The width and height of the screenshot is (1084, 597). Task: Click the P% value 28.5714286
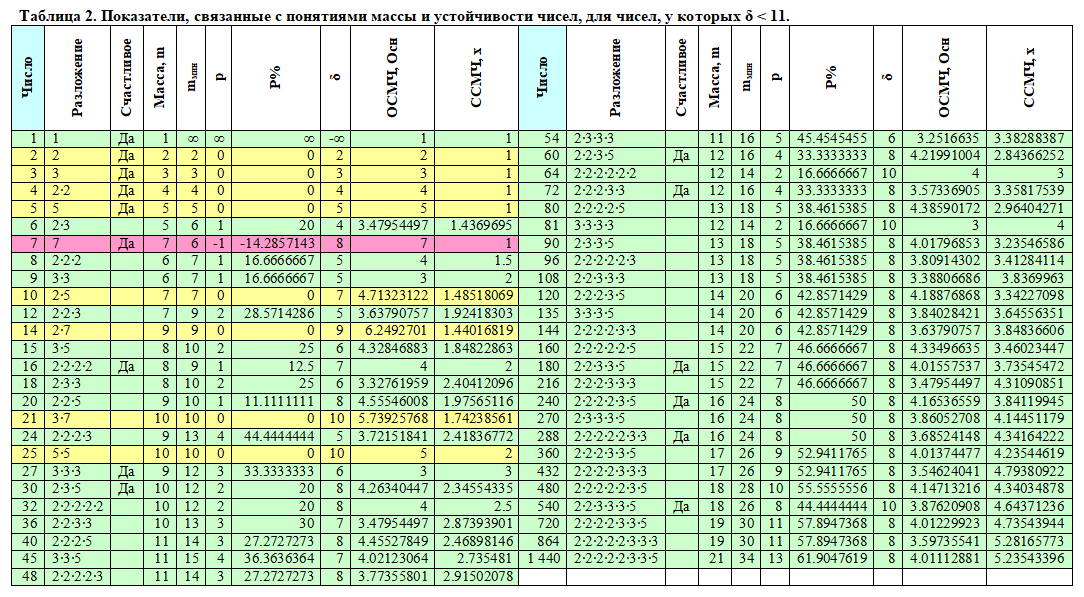pyautogui.click(x=276, y=313)
